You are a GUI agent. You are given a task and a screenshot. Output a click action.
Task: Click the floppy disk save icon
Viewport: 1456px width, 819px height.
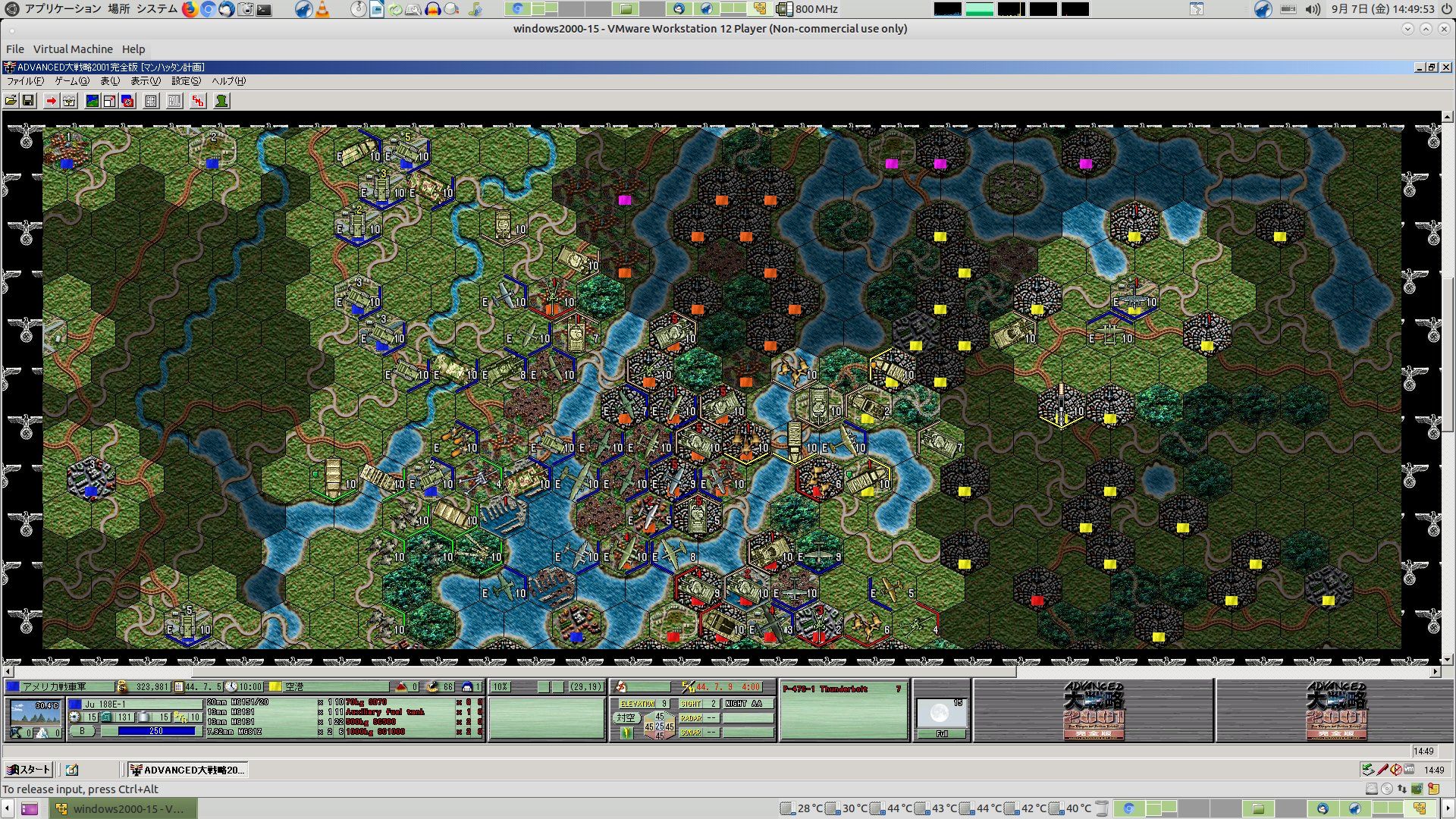(x=29, y=101)
